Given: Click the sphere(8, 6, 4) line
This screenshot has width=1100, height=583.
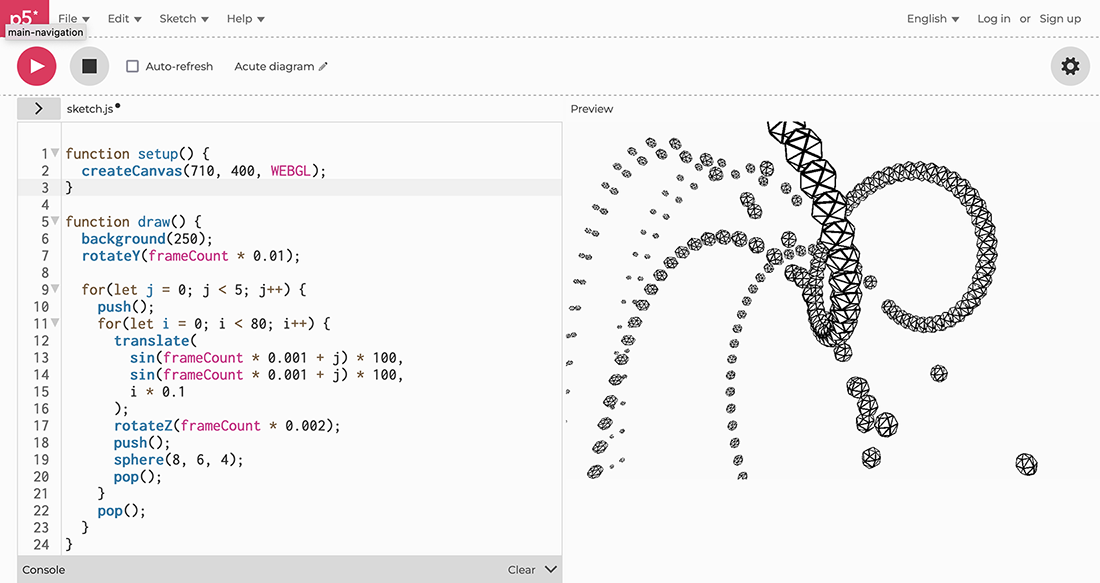Looking at the screenshot, I should pyautogui.click(x=178, y=460).
